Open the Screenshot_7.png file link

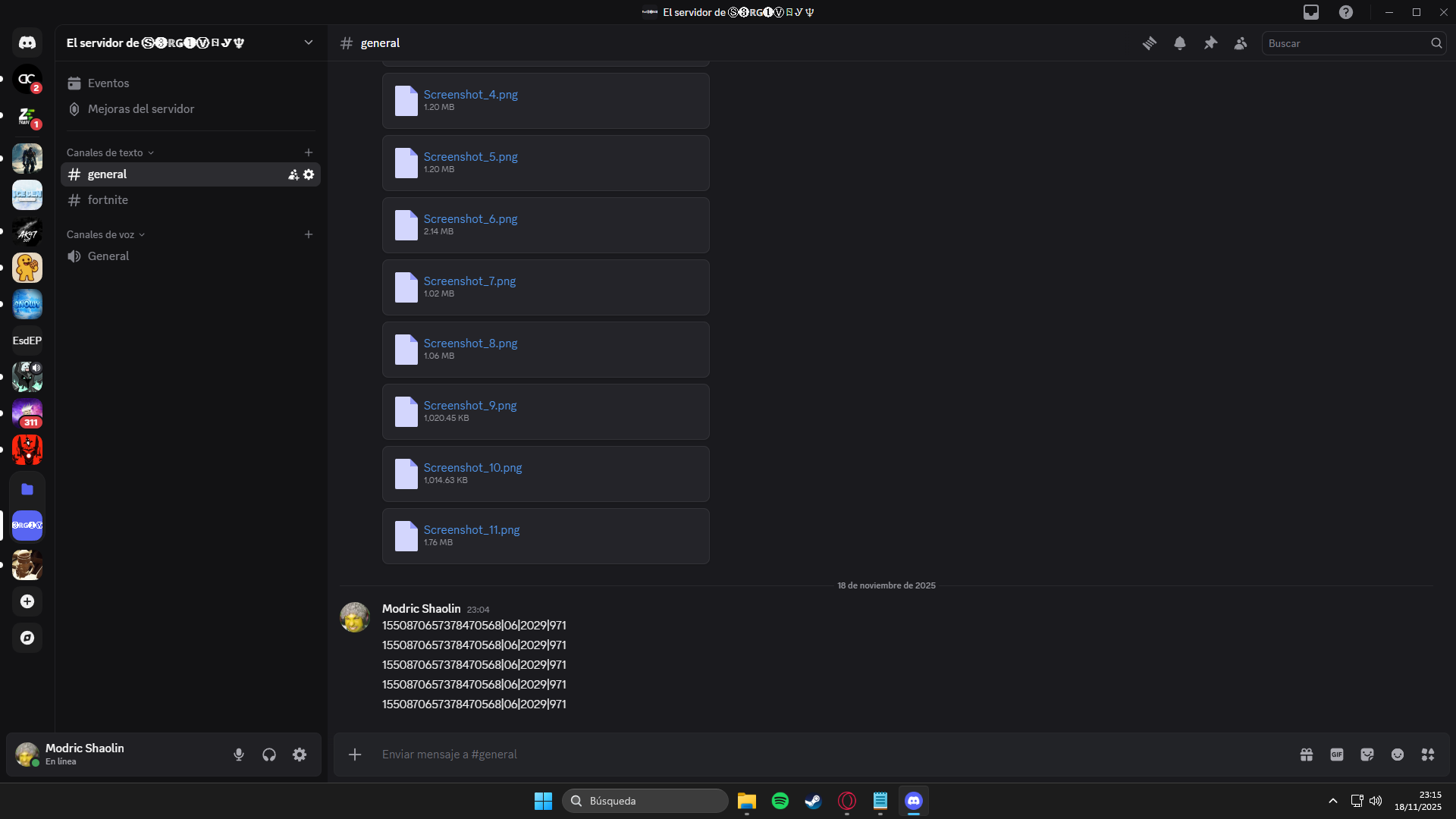tap(469, 281)
